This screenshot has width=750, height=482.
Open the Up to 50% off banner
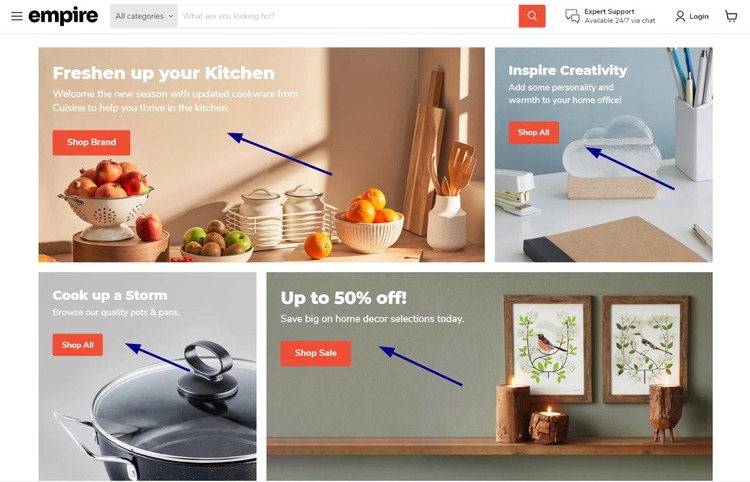tap(489, 376)
